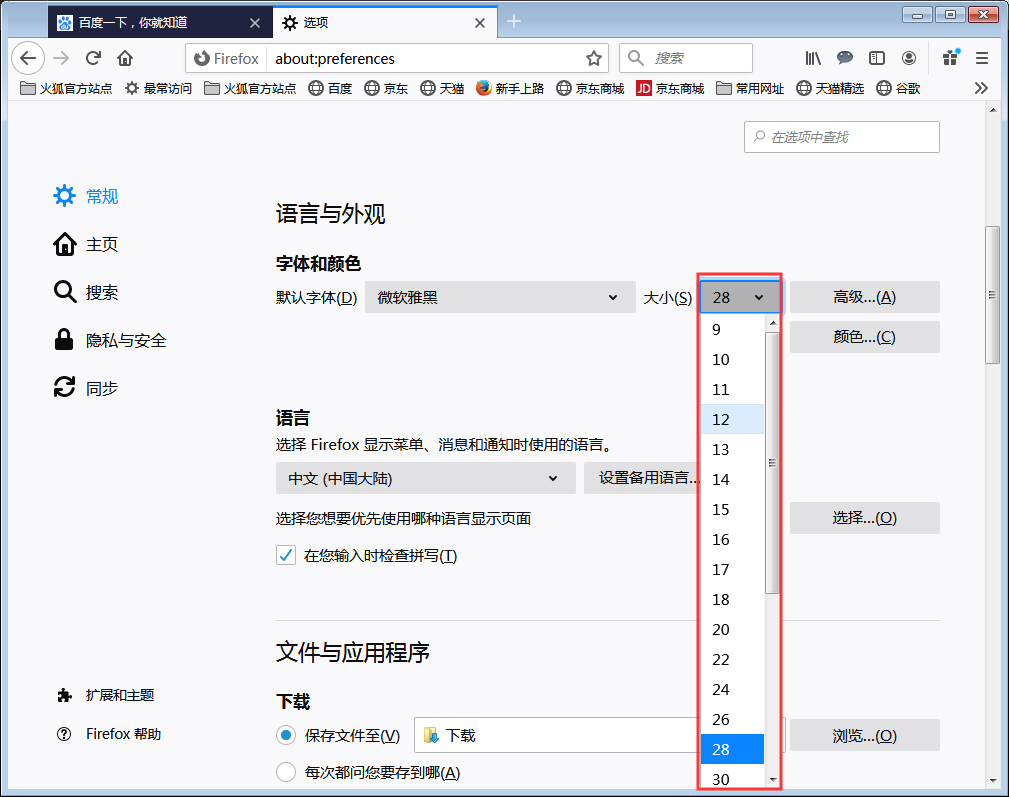Enable 在您输入时检查拼写 spell check

click(x=283, y=555)
